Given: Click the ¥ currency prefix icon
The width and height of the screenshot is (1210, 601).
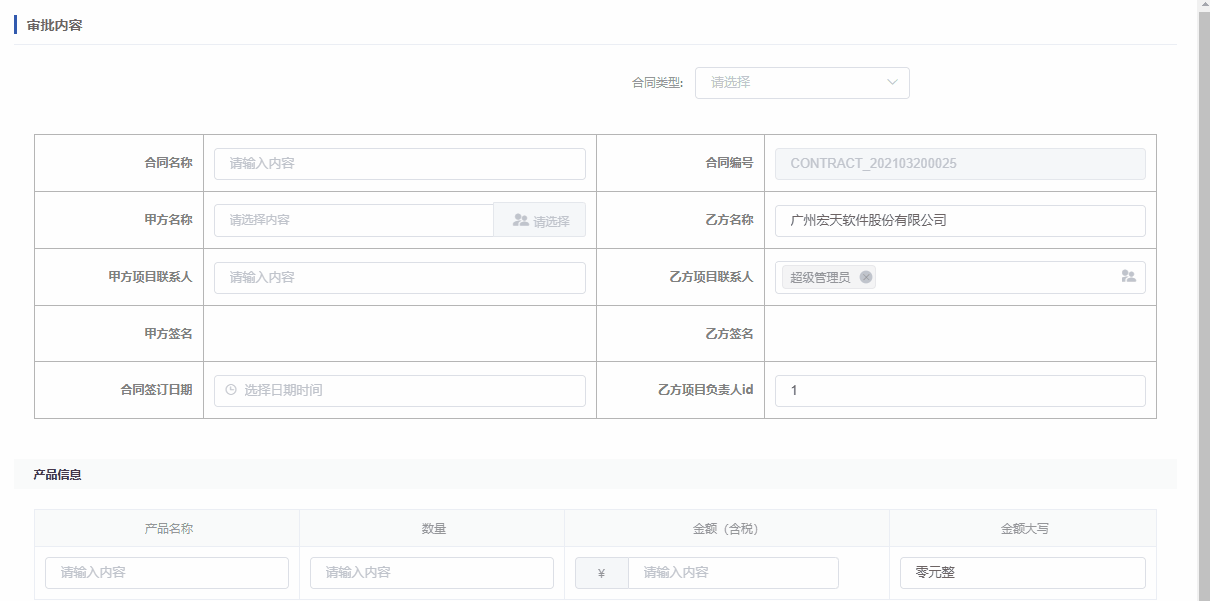Looking at the screenshot, I should point(601,573).
